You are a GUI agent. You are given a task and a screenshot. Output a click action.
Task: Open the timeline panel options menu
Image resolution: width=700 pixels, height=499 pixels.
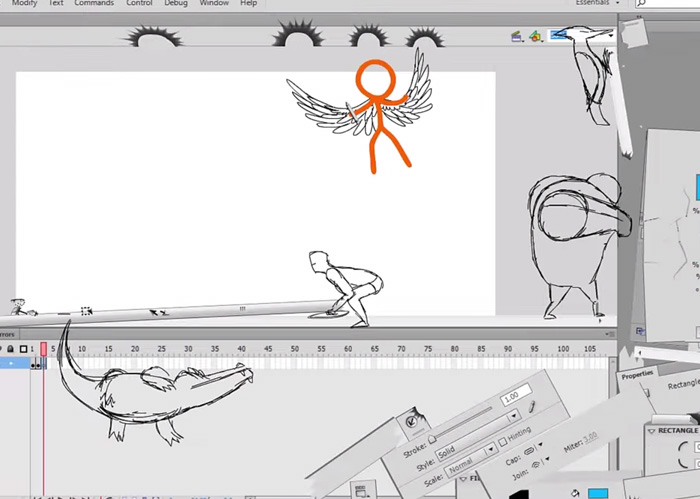point(610,334)
